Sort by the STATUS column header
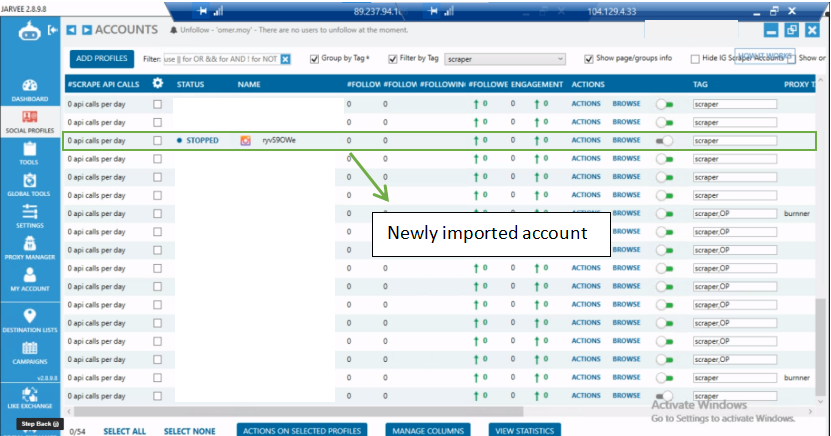The height and width of the screenshot is (436, 831). coord(190,84)
